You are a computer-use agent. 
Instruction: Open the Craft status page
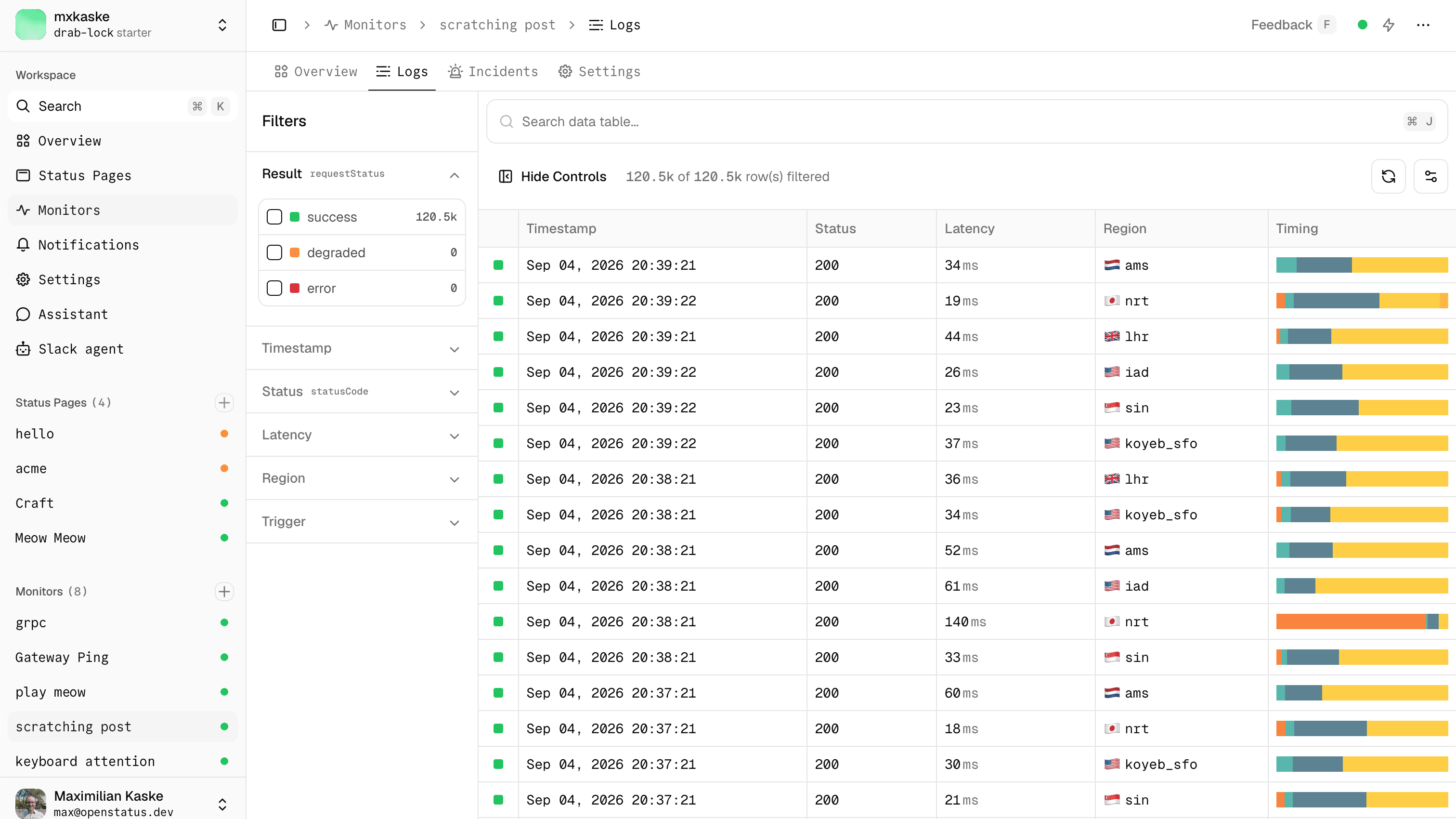pyautogui.click(x=123, y=503)
